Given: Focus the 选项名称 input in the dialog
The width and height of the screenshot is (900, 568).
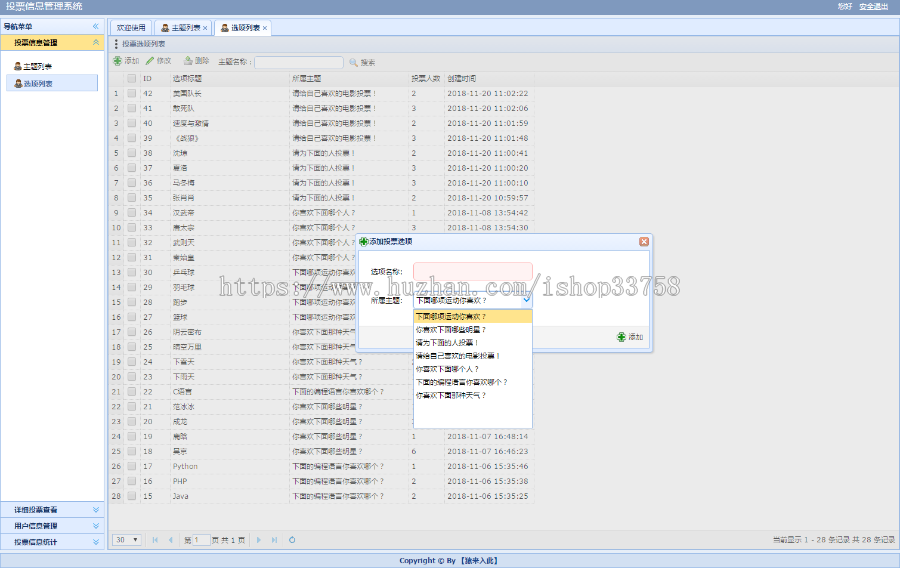Looking at the screenshot, I should coord(473,271).
